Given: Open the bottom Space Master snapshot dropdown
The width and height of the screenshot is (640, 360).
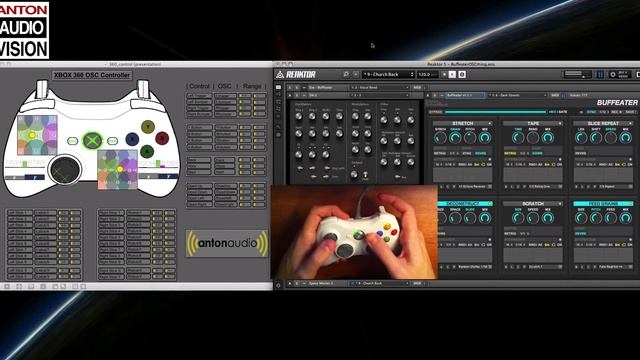Looking at the screenshot, I should (380, 283).
